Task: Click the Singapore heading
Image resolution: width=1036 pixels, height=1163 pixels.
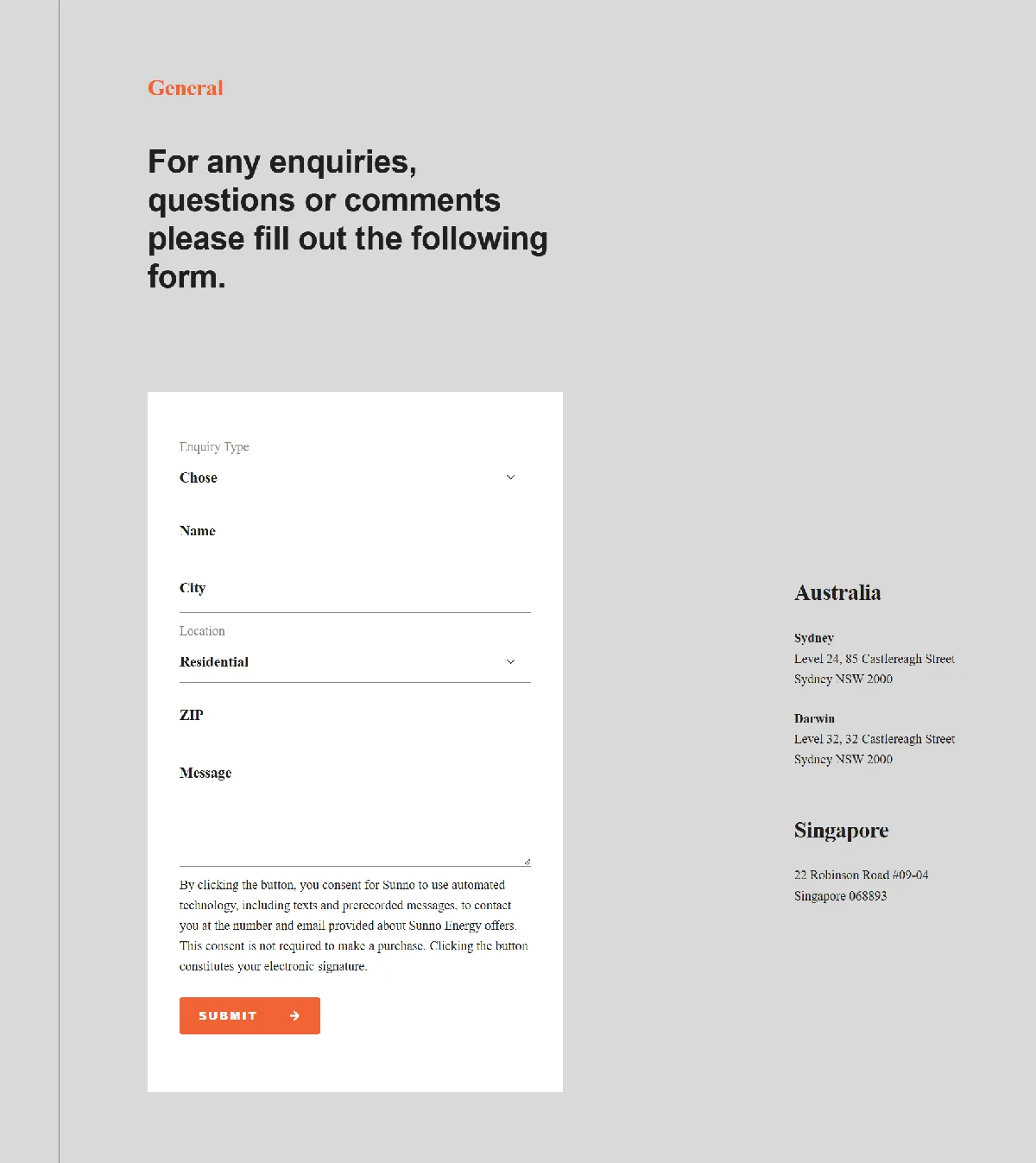Action: tap(841, 831)
